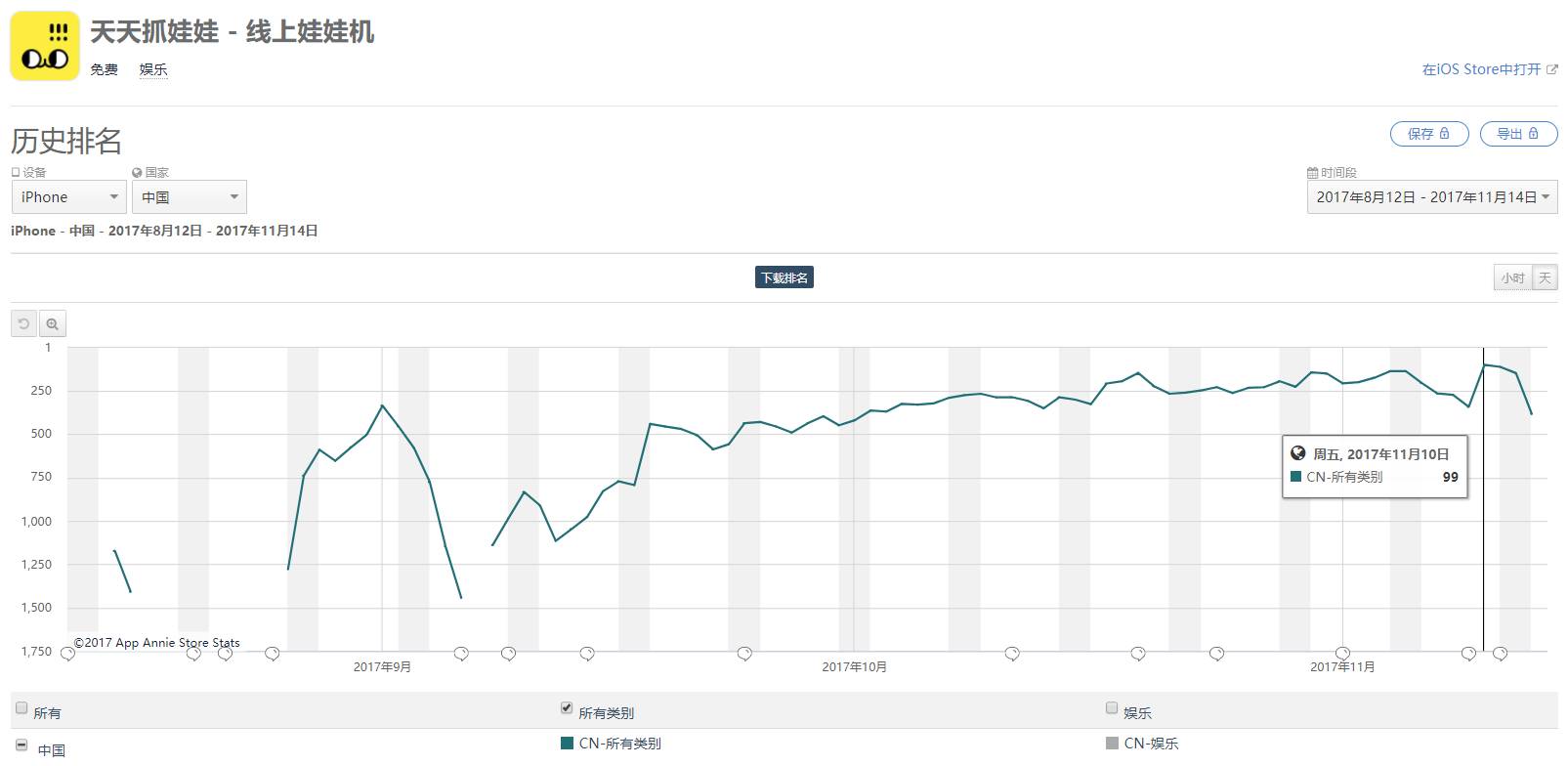1568x766 pixels.
Task: Click the yellow 天天抓娃娃 app icon
Action: (x=44, y=47)
